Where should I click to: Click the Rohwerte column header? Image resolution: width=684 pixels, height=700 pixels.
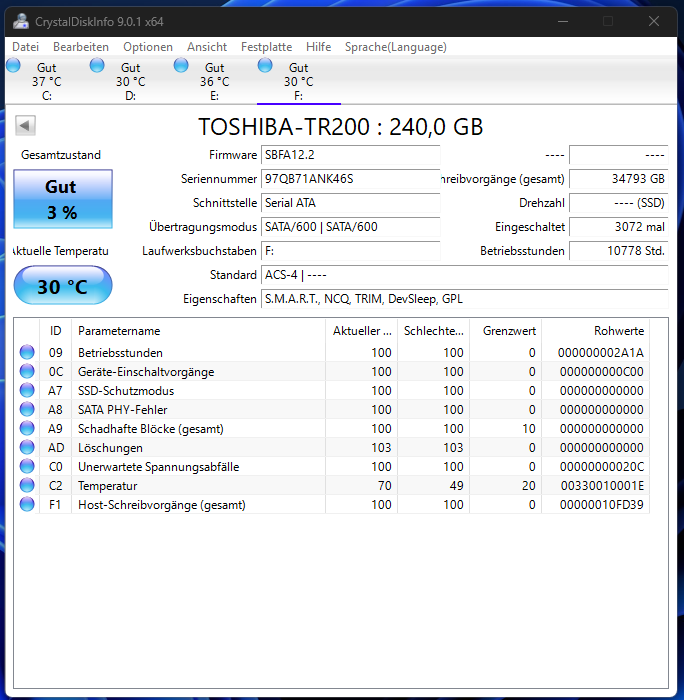coord(596,331)
